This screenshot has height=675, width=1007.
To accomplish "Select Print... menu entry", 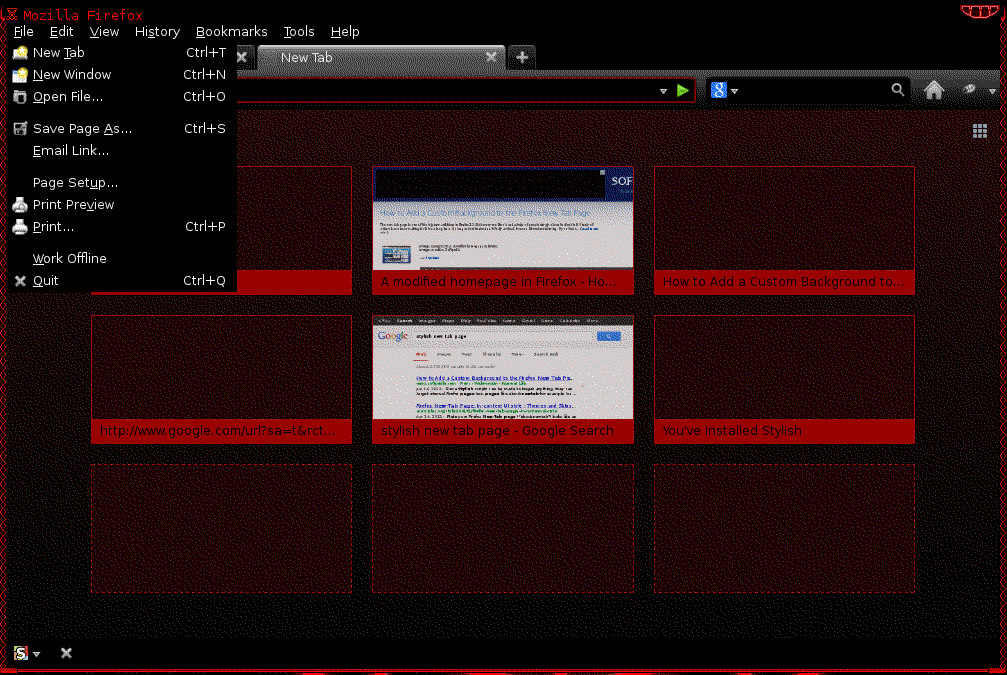I will [x=122, y=226].
